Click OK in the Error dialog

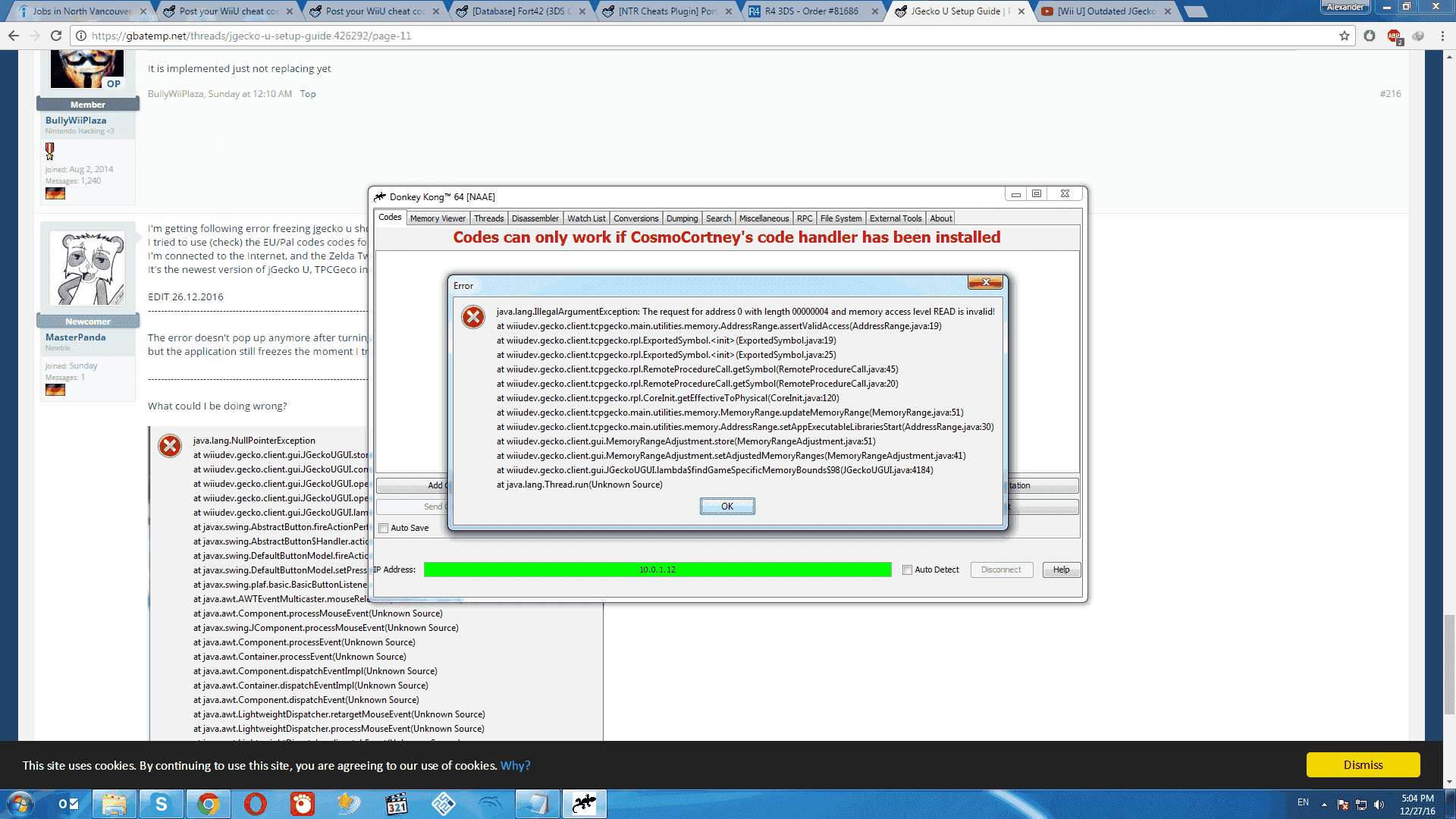click(x=727, y=507)
